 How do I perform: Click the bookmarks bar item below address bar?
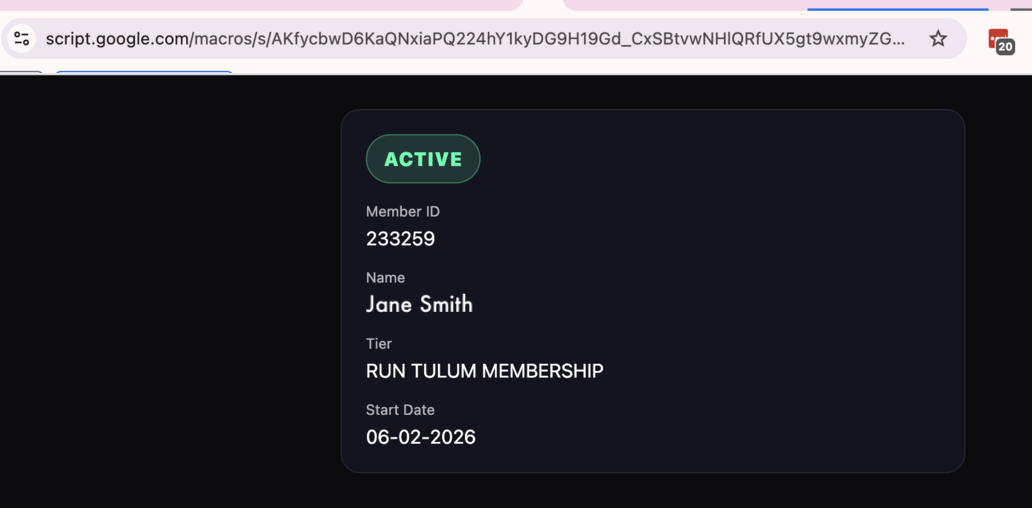[x=143, y=72]
